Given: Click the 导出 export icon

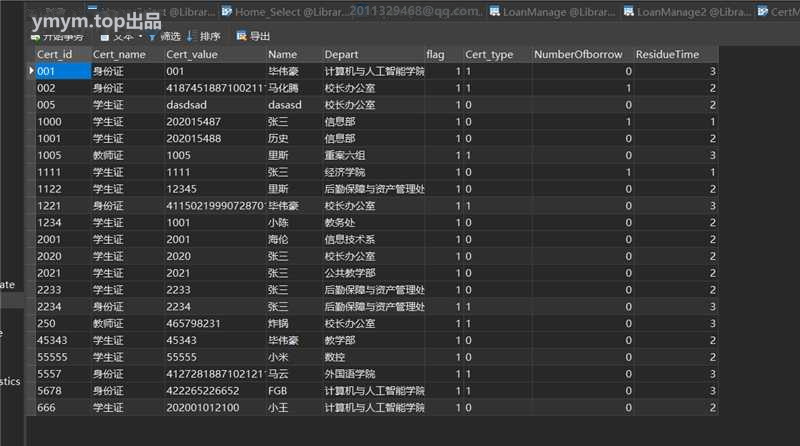Looking at the screenshot, I should pos(241,36).
